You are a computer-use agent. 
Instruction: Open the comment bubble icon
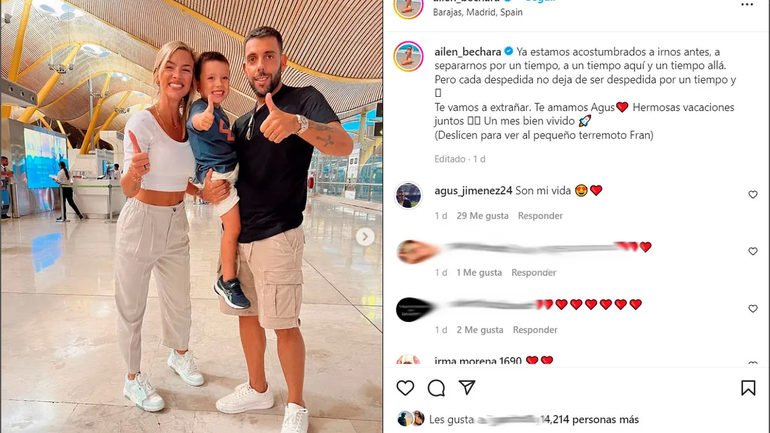click(x=436, y=388)
